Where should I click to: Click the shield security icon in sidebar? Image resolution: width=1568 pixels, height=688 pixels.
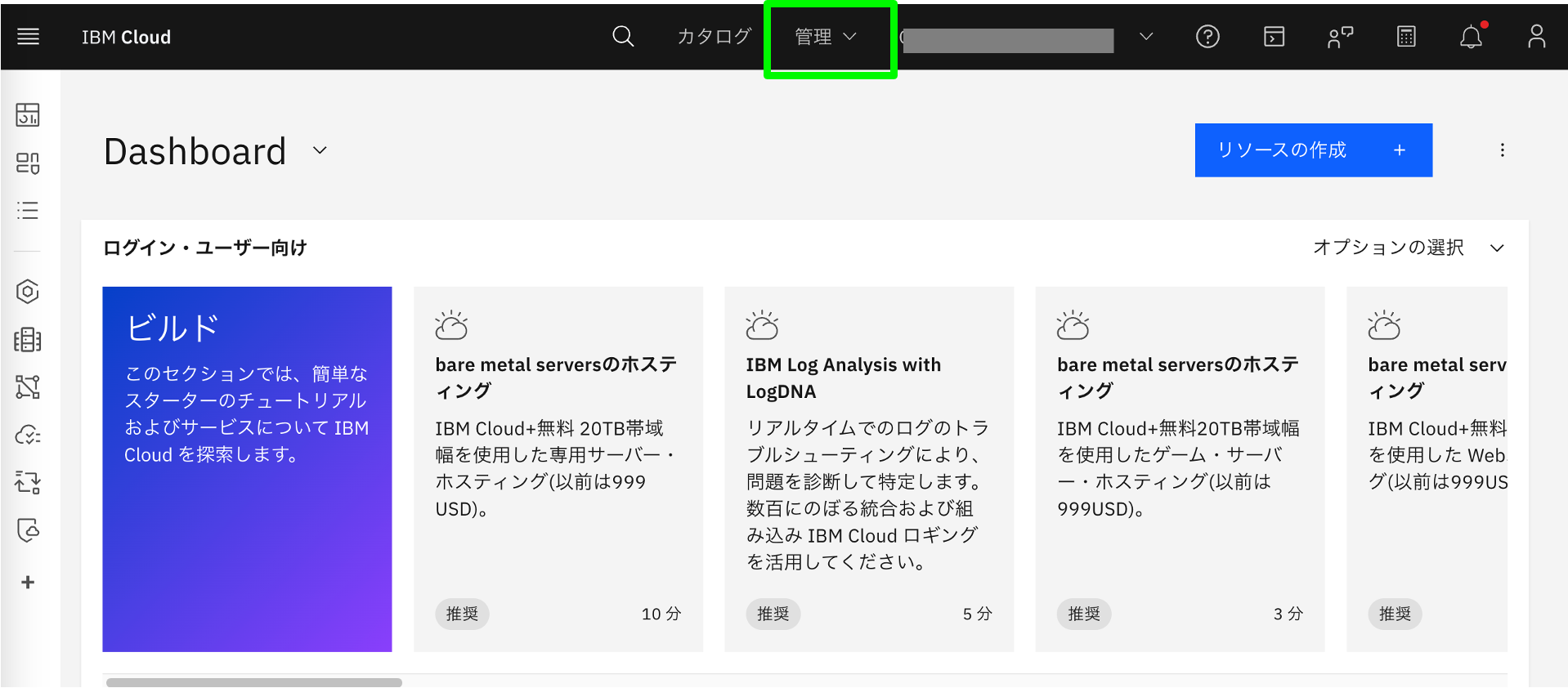[28, 530]
